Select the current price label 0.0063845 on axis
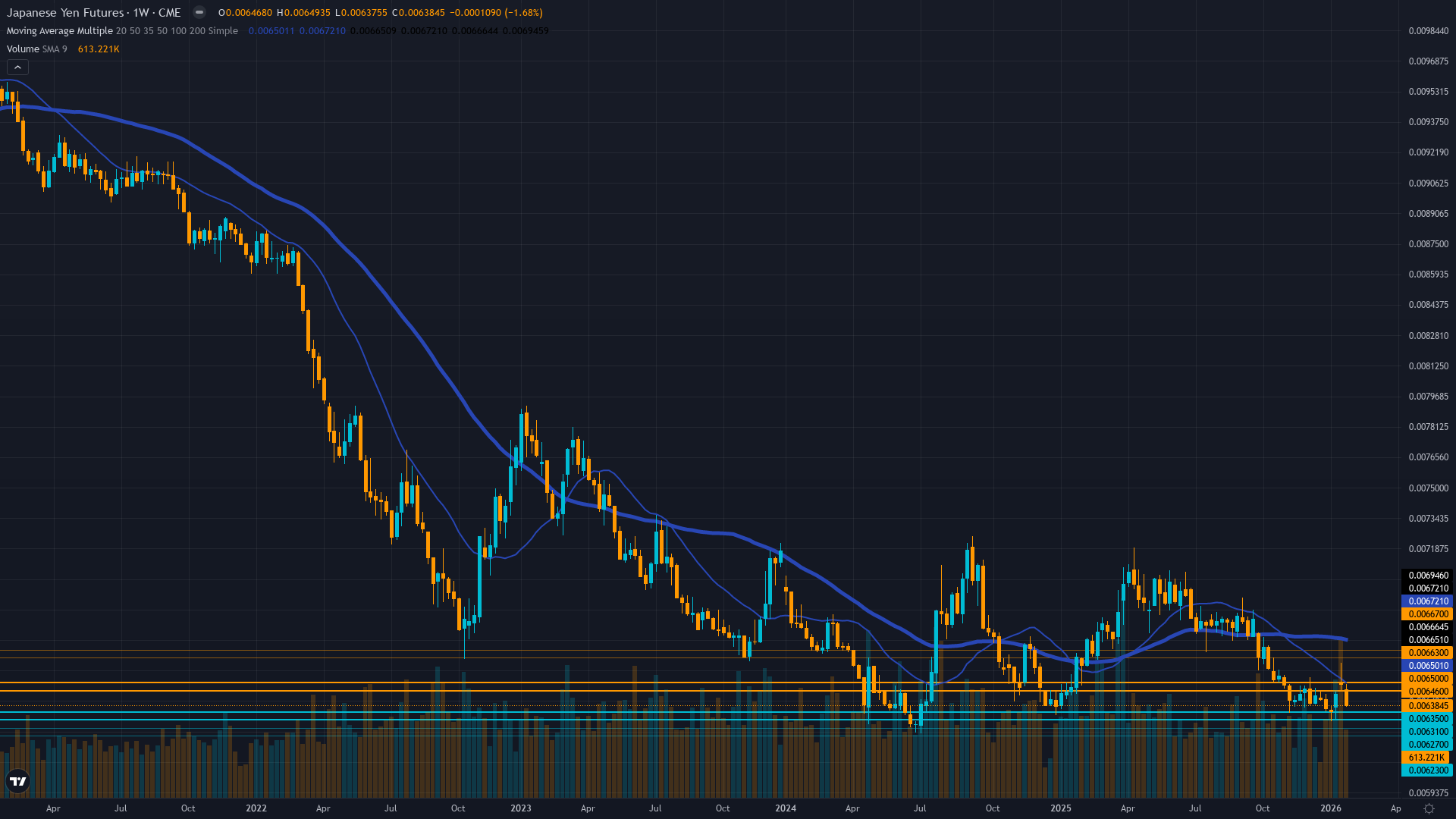The width and height of the screenshot is (1456, 819). click(x=1428, y=705)
